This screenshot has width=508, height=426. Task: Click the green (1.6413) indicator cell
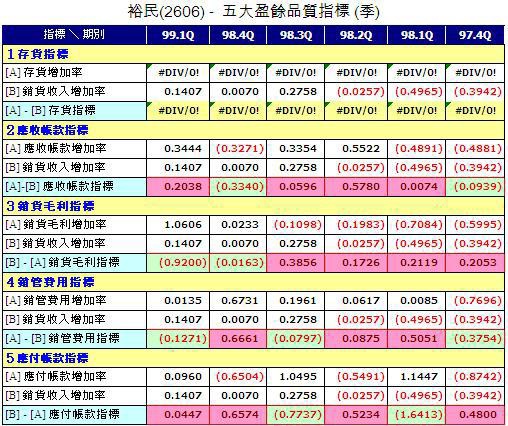click(417, 415)
